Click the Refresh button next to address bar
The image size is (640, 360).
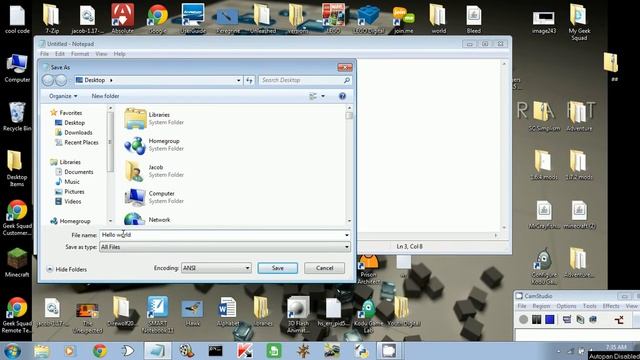point(249,80)
